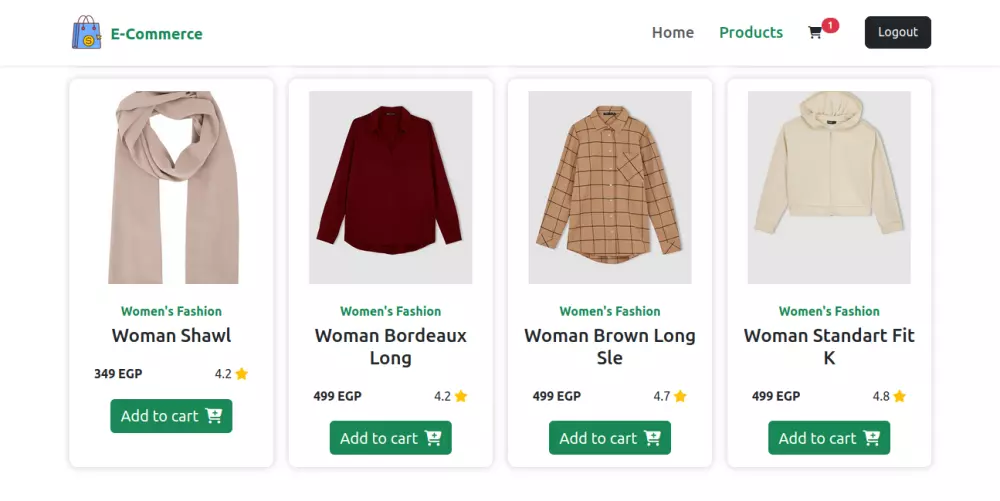Add Woman Bordeaux Long to cart
Screen dimensions: 1000x501
point(390,438)
